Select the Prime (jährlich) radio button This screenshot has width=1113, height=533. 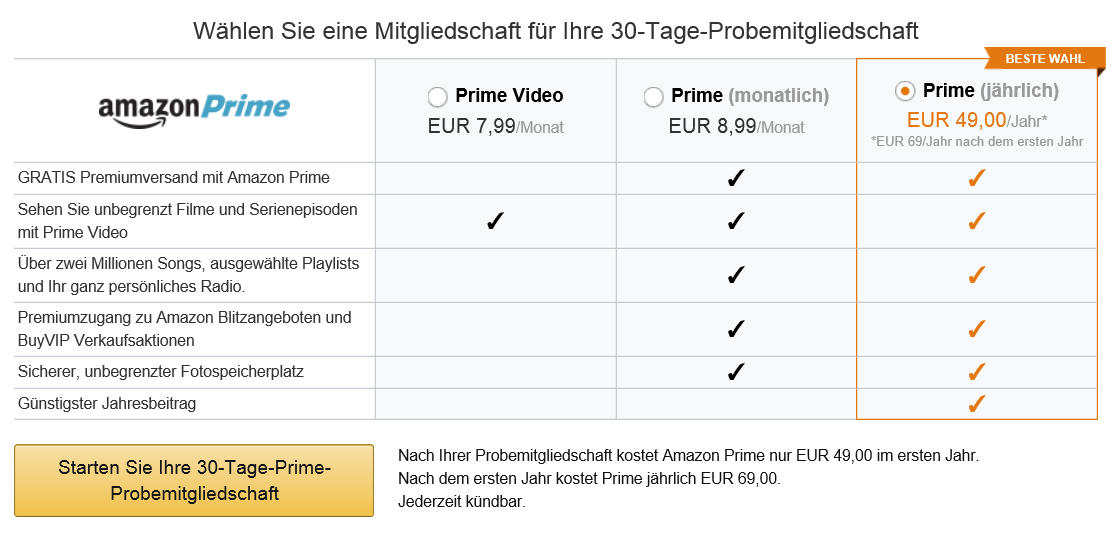[x=904, y=91]
